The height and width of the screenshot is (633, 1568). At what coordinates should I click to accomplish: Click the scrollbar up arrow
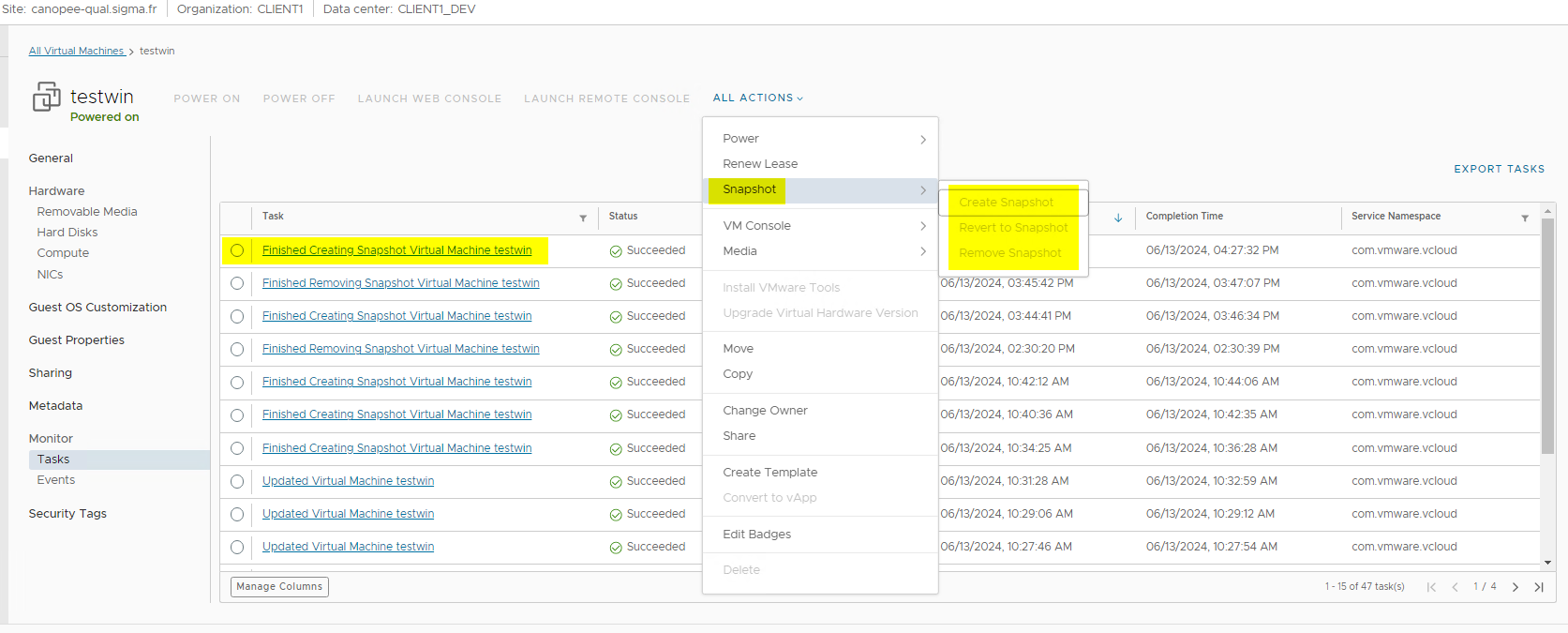(1547, 209)
